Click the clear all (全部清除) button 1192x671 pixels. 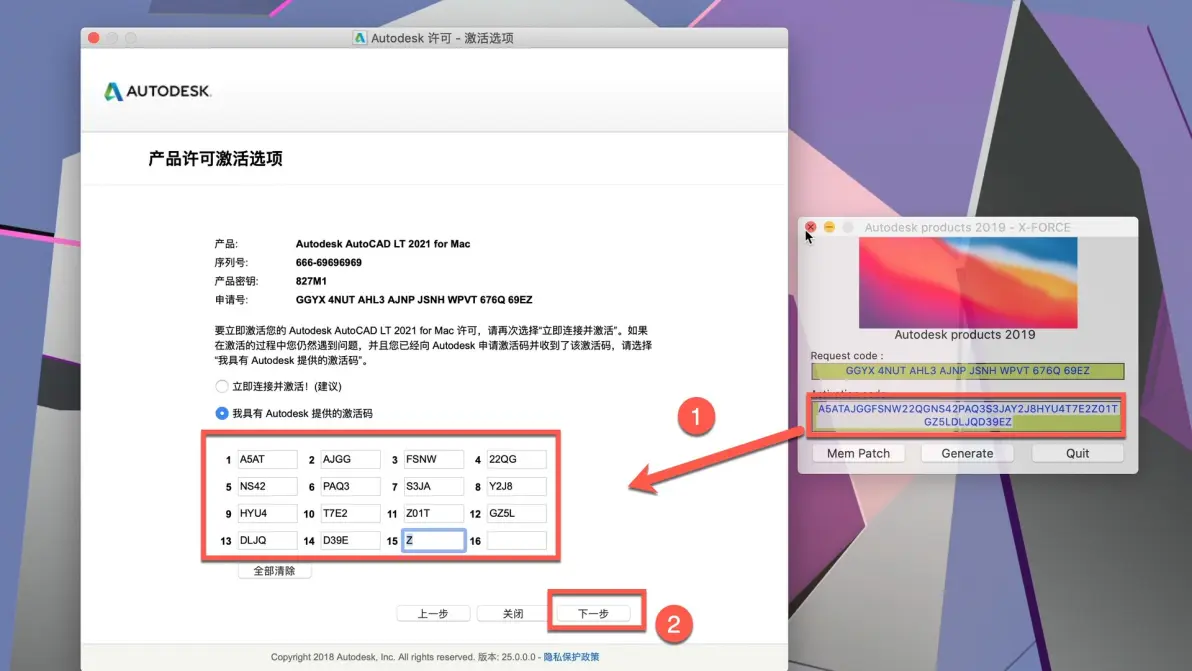[274, 571]
